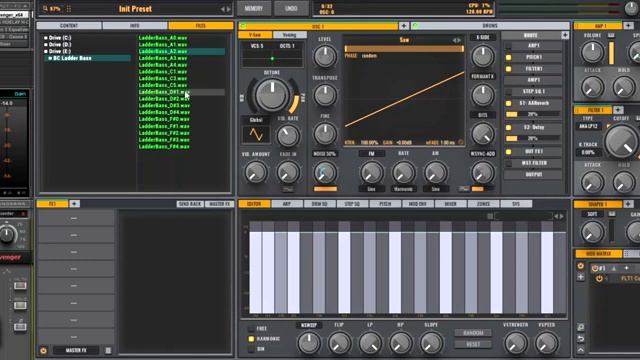The height and width of the screenshot is (360, 640).
Task: Click mod matrix magnifier search icon
Action: point(581,327)
